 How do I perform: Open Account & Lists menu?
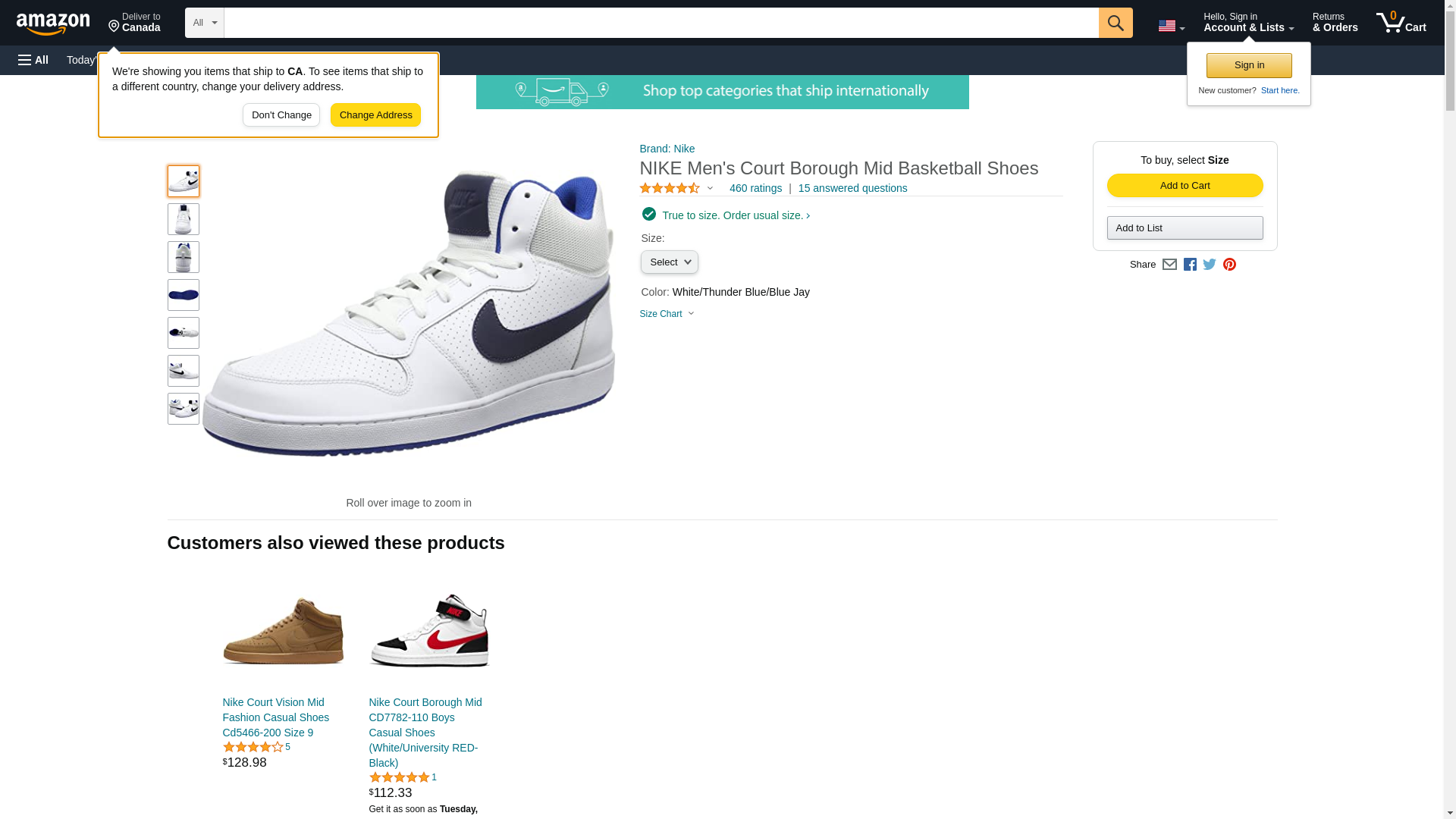[x=1248, y=23]
